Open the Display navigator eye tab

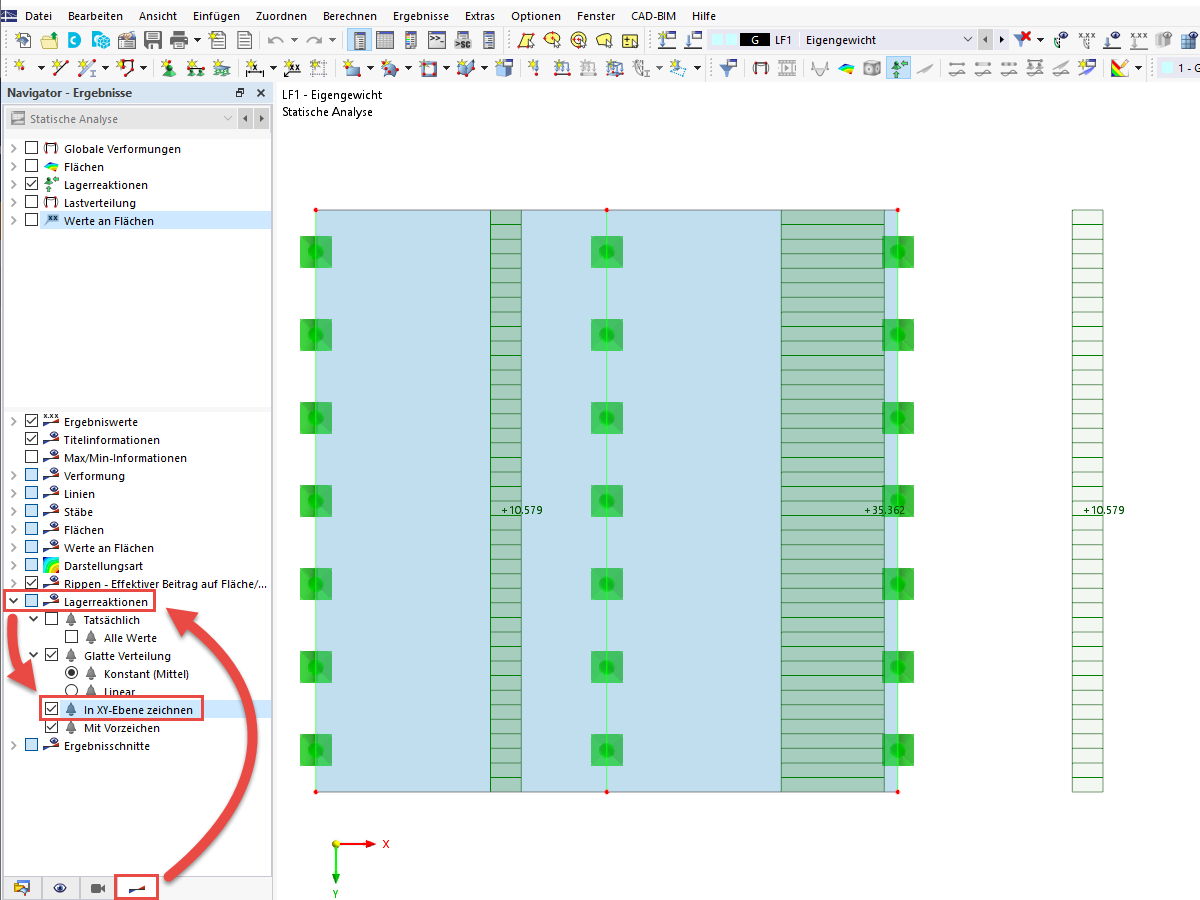click(x=60, y=887)
